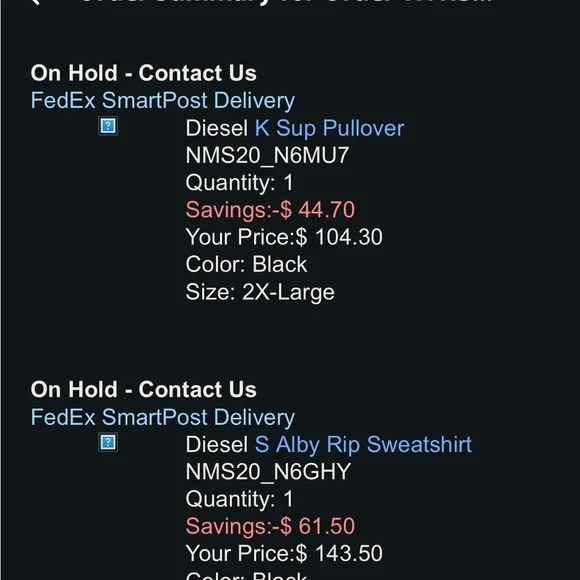Open the K Sup Pullover image placeholder
This screenshot has width=580, height=580.
[x=108, y=126]
